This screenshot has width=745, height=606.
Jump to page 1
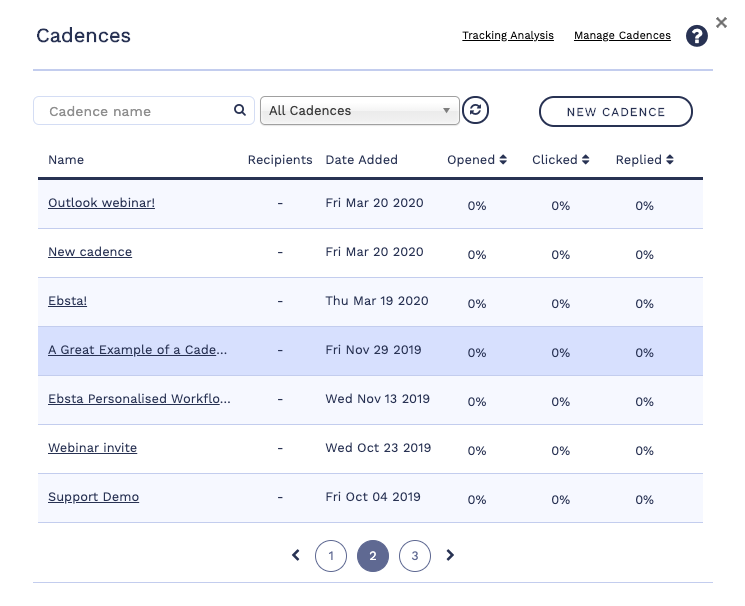331,556
